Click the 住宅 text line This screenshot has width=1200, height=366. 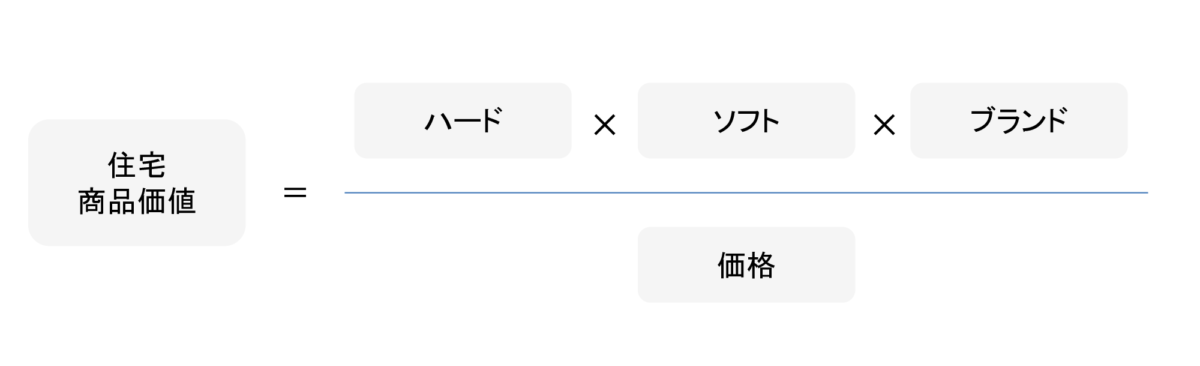pos(137,167)
